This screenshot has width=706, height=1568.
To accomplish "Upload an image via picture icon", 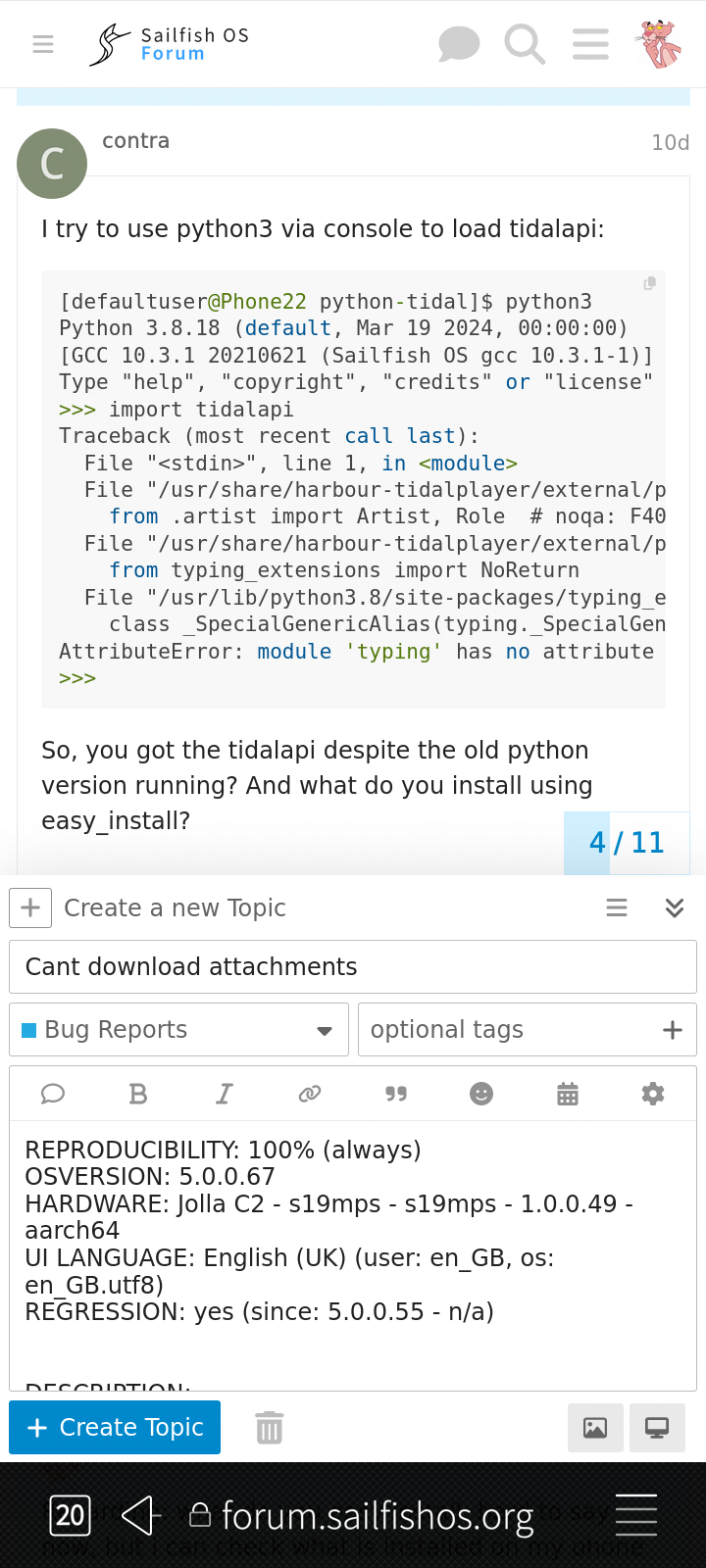I will click(x=595, y=1428).
